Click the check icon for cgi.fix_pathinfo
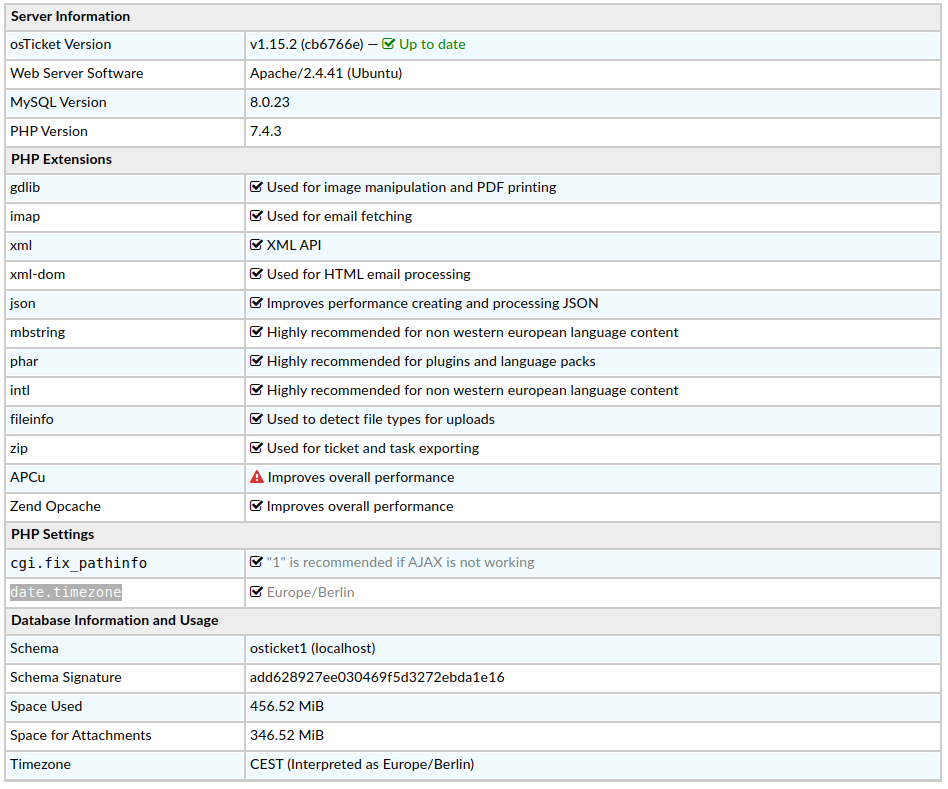The height and width of the screenshot is (789, 948). click(x=256, y=562)
